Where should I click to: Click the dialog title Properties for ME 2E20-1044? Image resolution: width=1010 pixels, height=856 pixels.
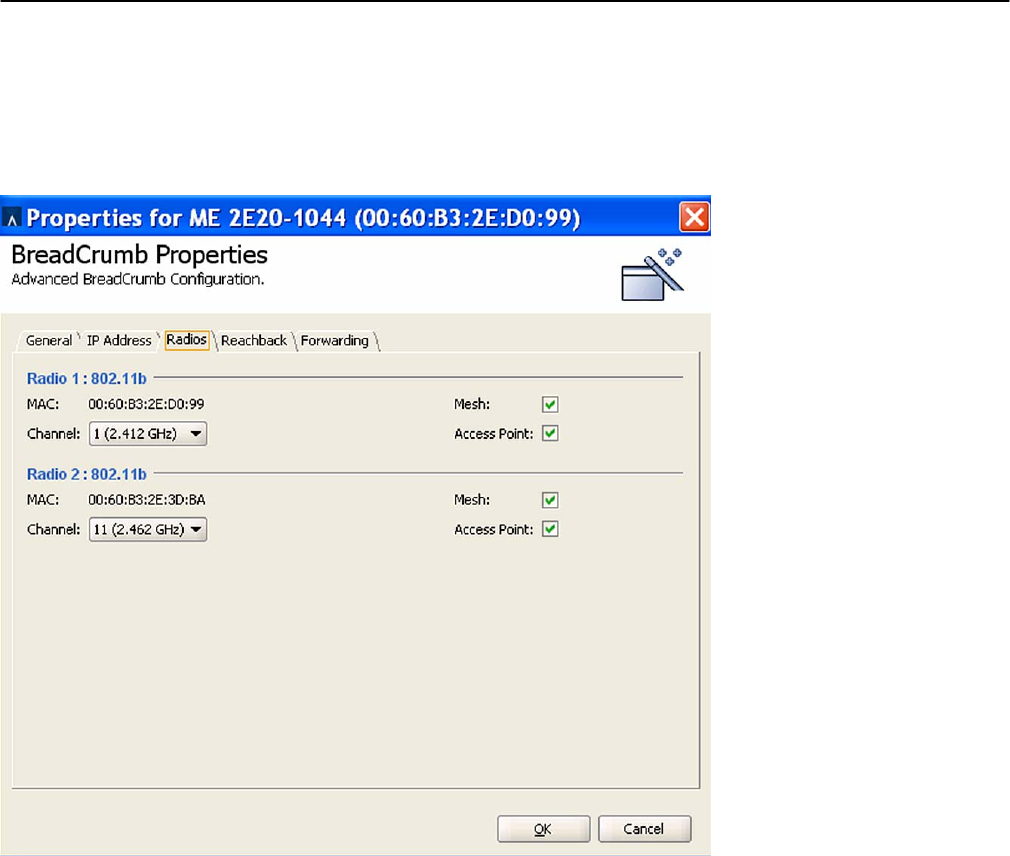point(303,218)
